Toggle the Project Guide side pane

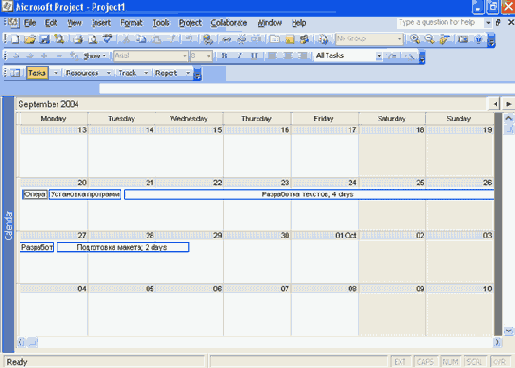tap(15, 73)
